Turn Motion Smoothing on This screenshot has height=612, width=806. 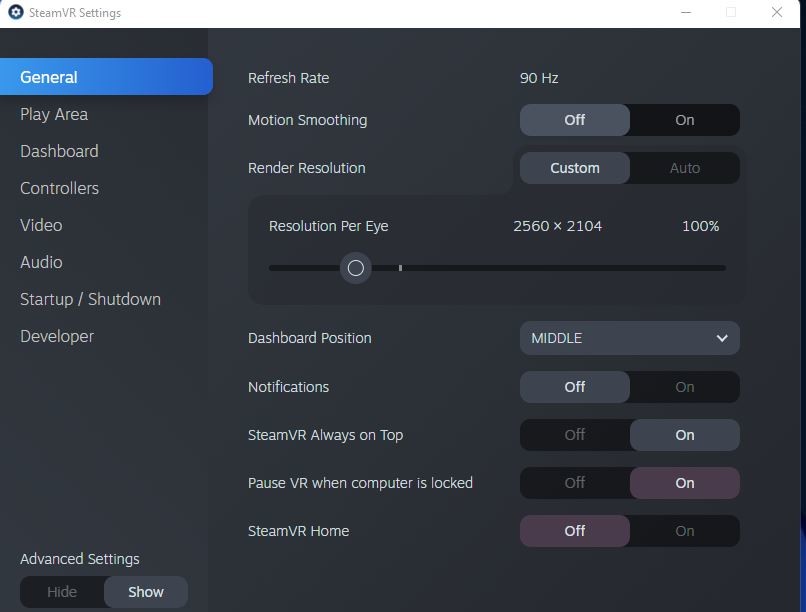[685, 120]
